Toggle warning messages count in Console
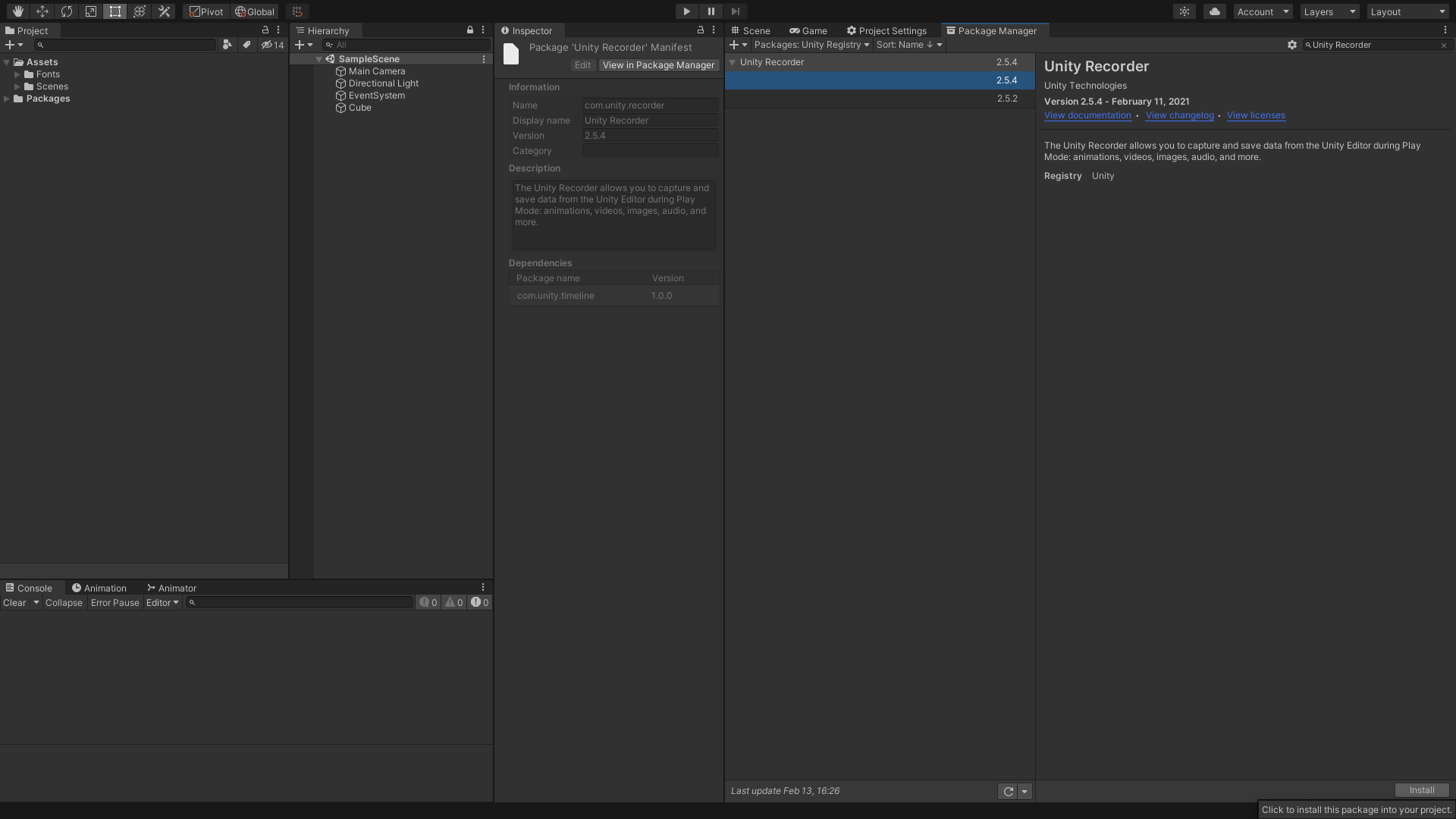This screenshot has height=819, width=1456. 454,603
